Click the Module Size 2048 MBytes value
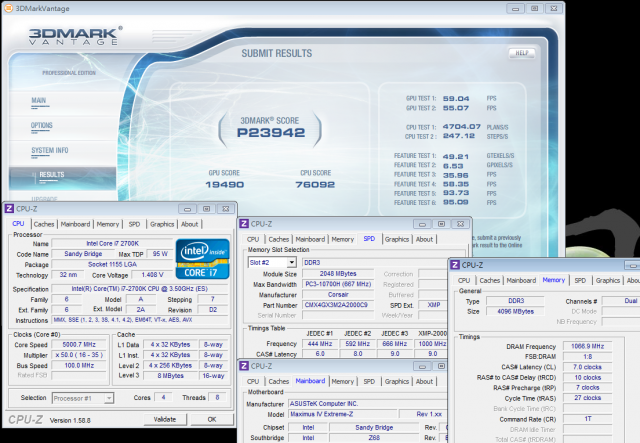Viewport: 640px width, 443px height. [338, 274]
